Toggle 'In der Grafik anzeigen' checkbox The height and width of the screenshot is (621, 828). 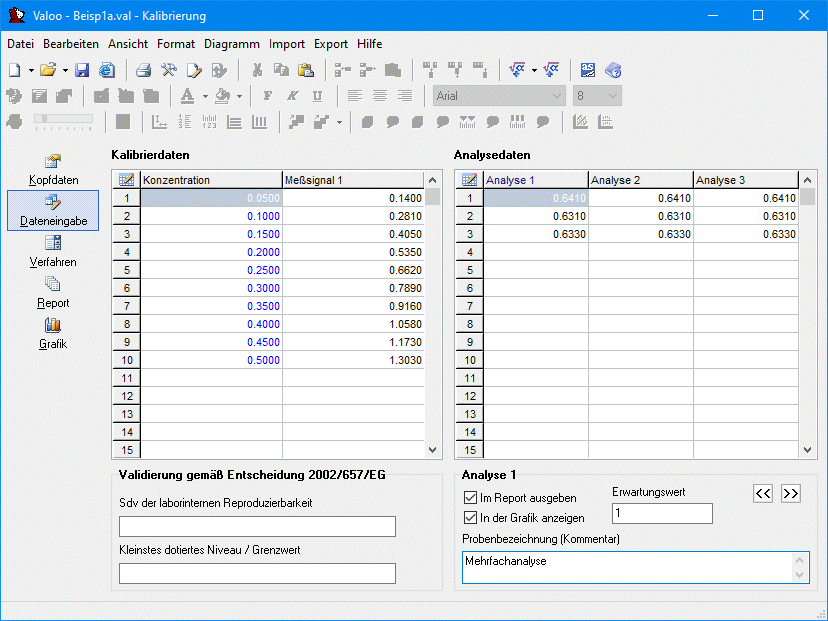click(471, 518)
